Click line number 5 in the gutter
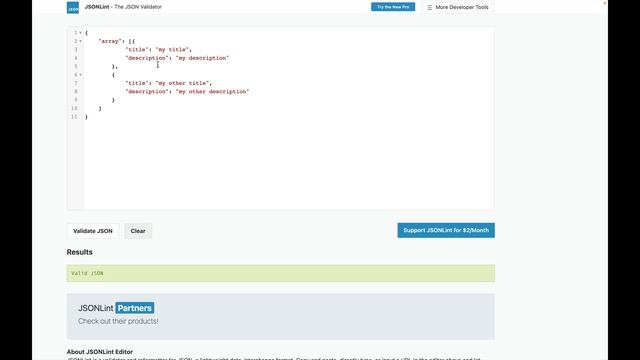 click(x=76, y=67)
